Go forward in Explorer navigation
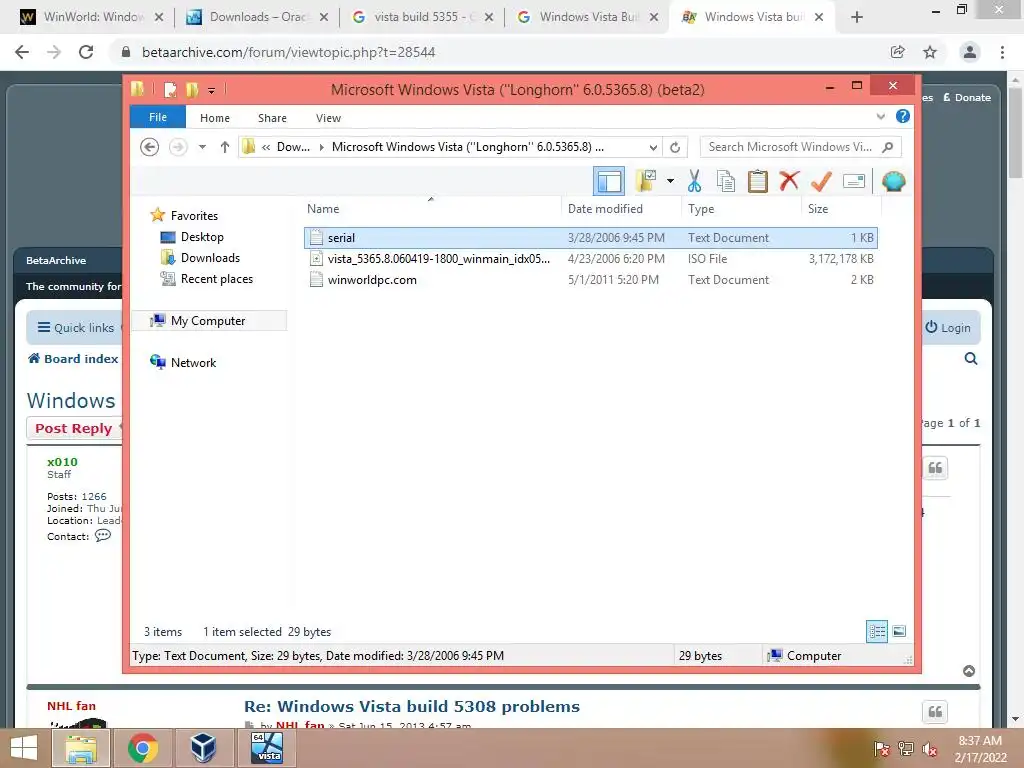 [x=178, y=147]
